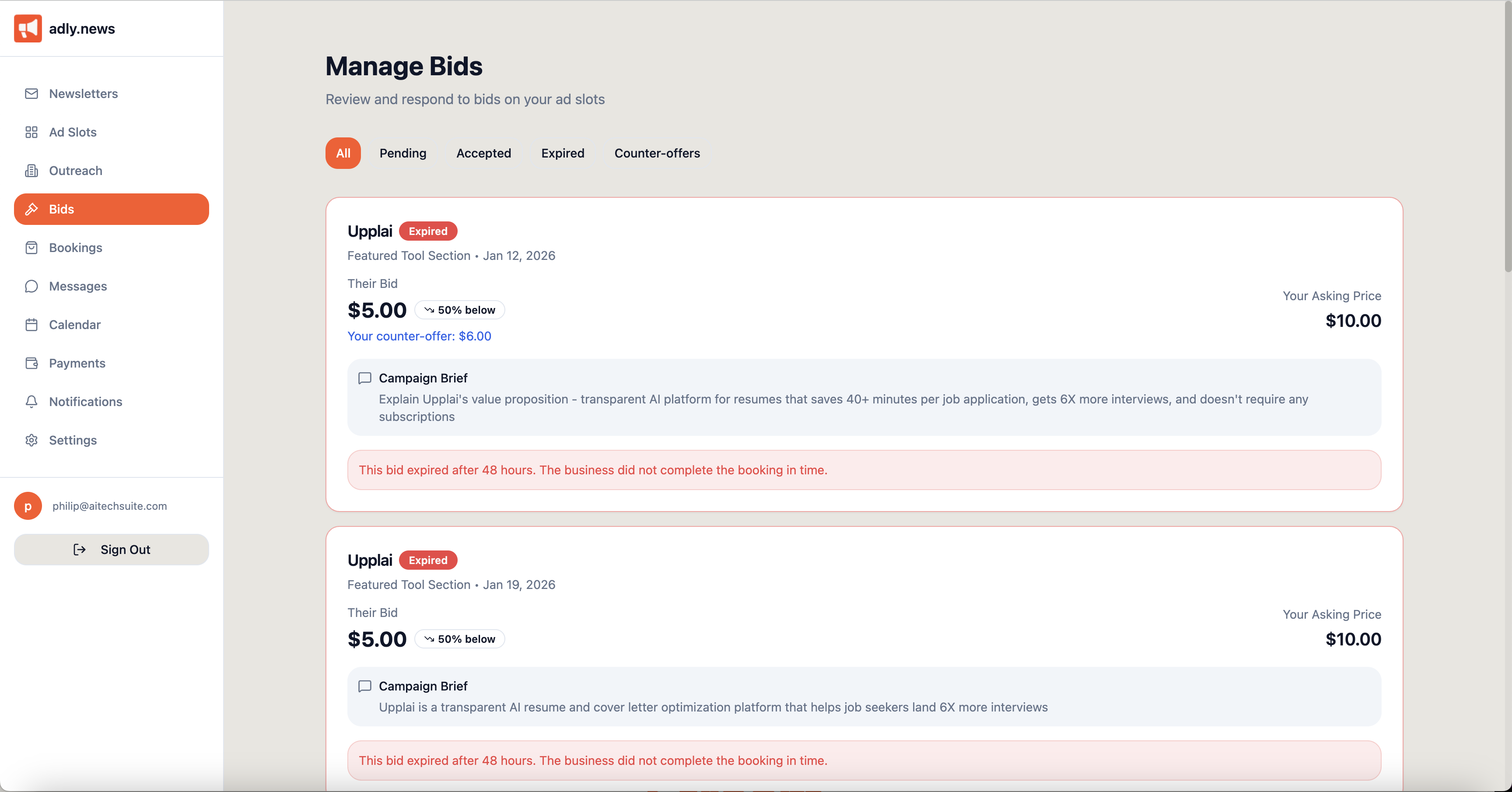Click the Bookings bag icon
The image size is (1512, 792).
(x=31, y=248)
